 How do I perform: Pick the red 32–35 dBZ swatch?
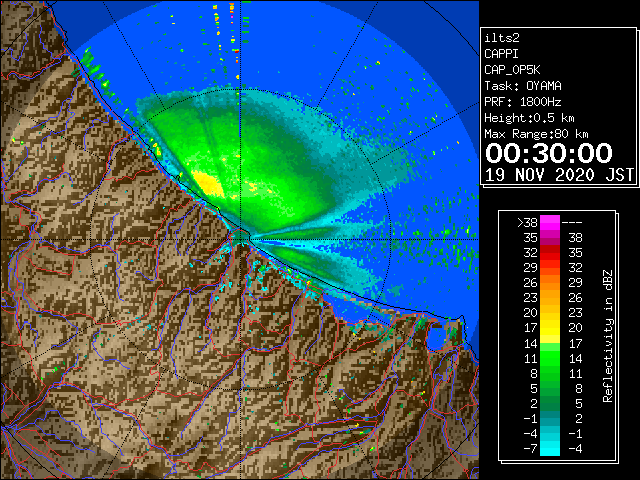click(x=550, y=253)
